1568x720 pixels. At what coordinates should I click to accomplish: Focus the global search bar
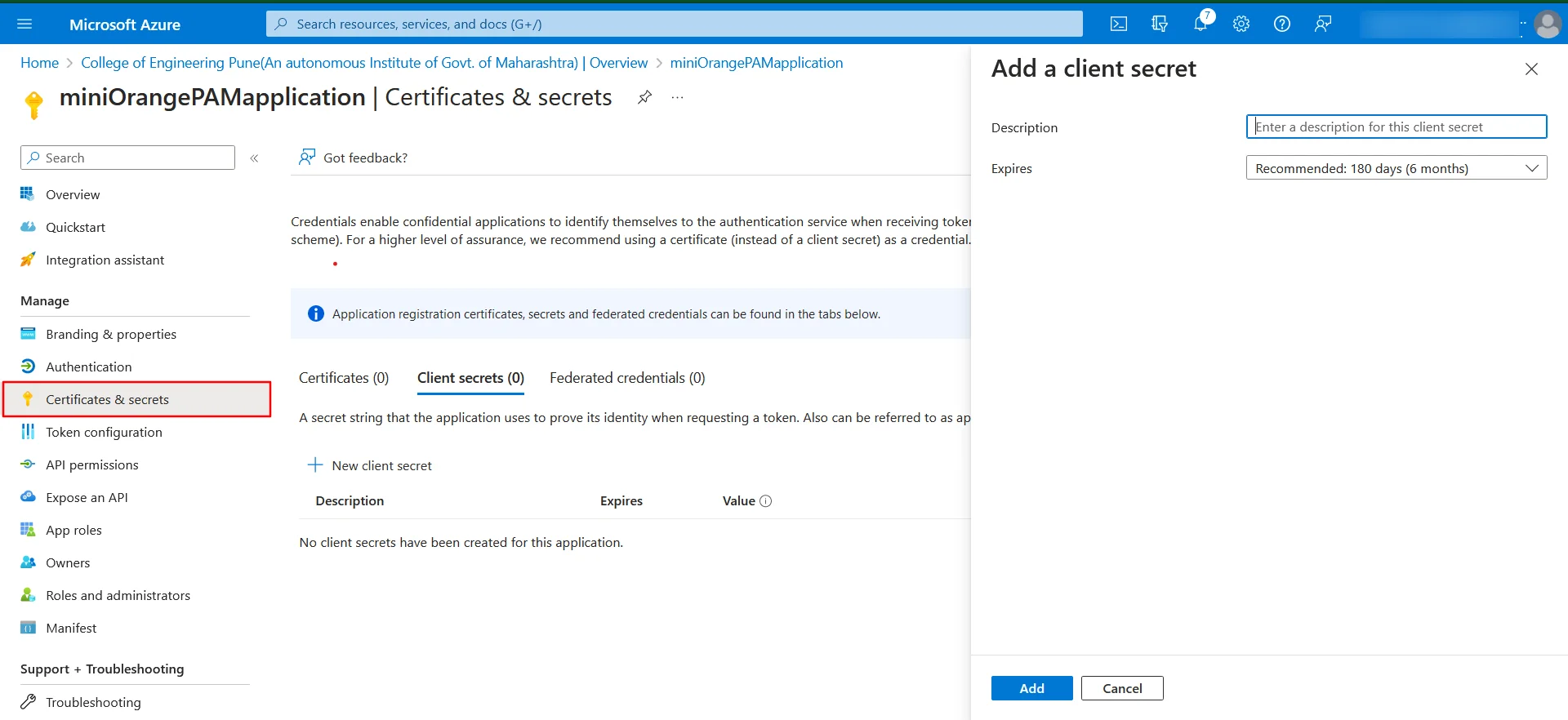click(674, 24)
